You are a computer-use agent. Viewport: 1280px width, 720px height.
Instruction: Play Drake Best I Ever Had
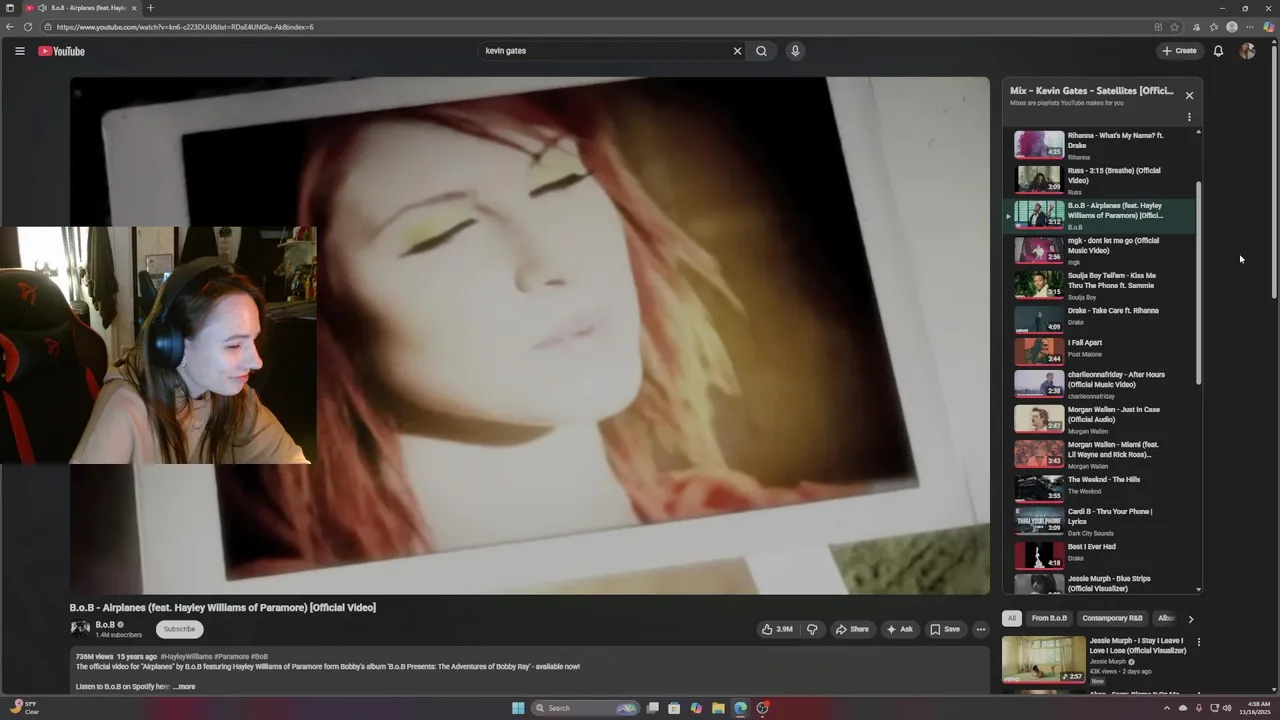[x=1099, y=554]
